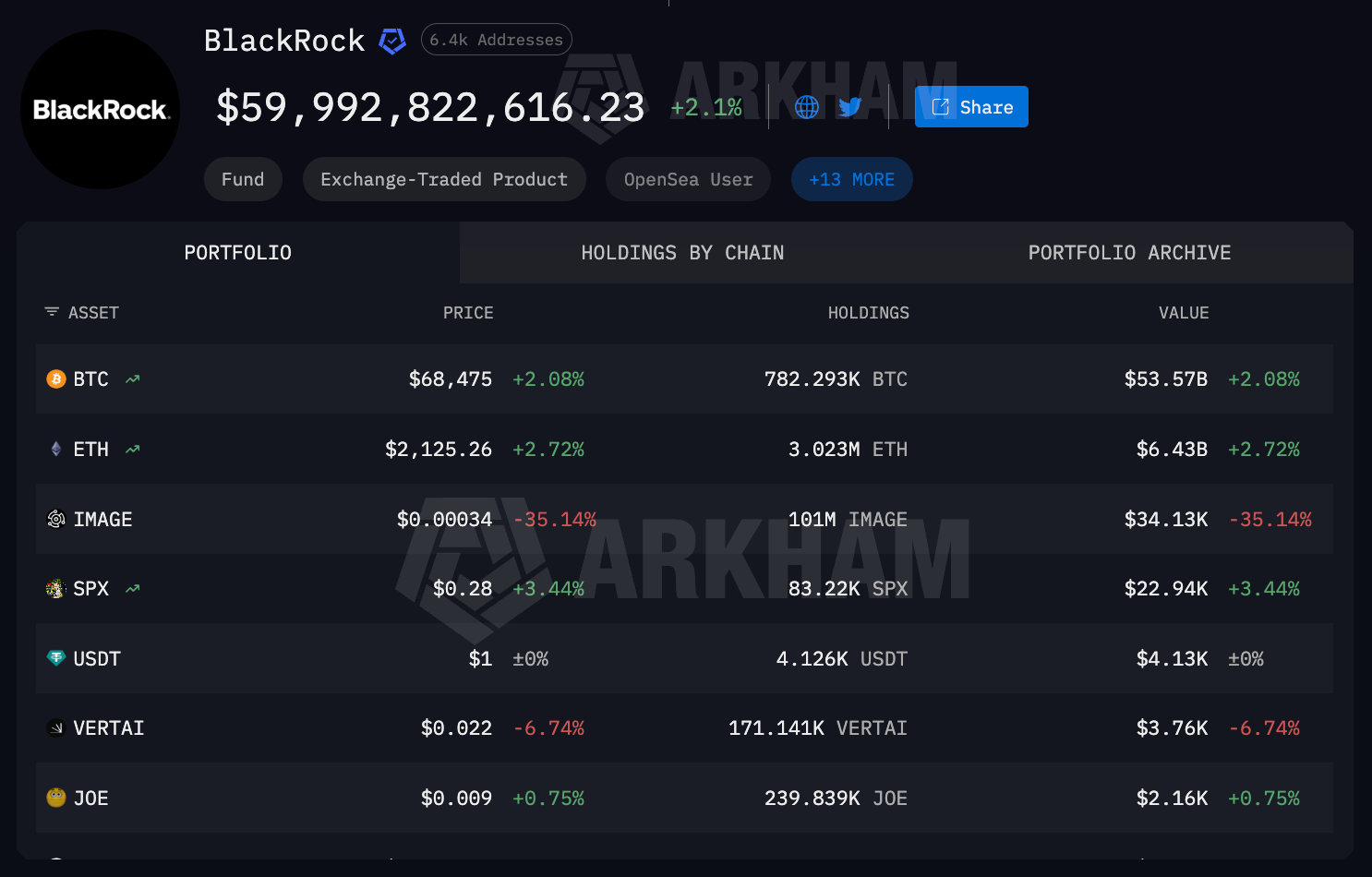Click the ETH price $2,125.26
The image size is (1372, 877).
(x=439, y=450)
